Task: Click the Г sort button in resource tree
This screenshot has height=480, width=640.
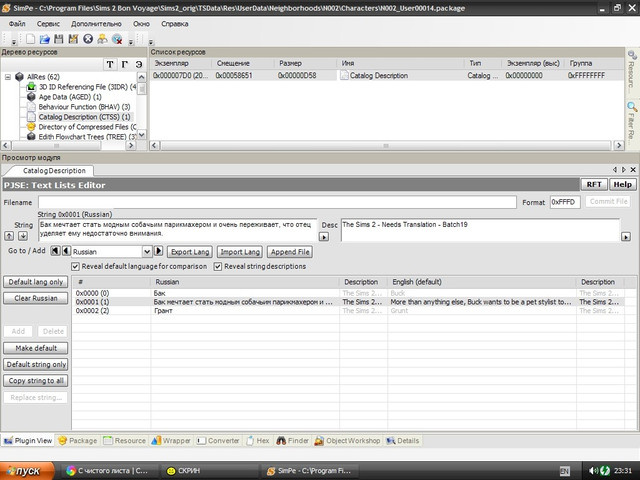Action: click(124, 64)
